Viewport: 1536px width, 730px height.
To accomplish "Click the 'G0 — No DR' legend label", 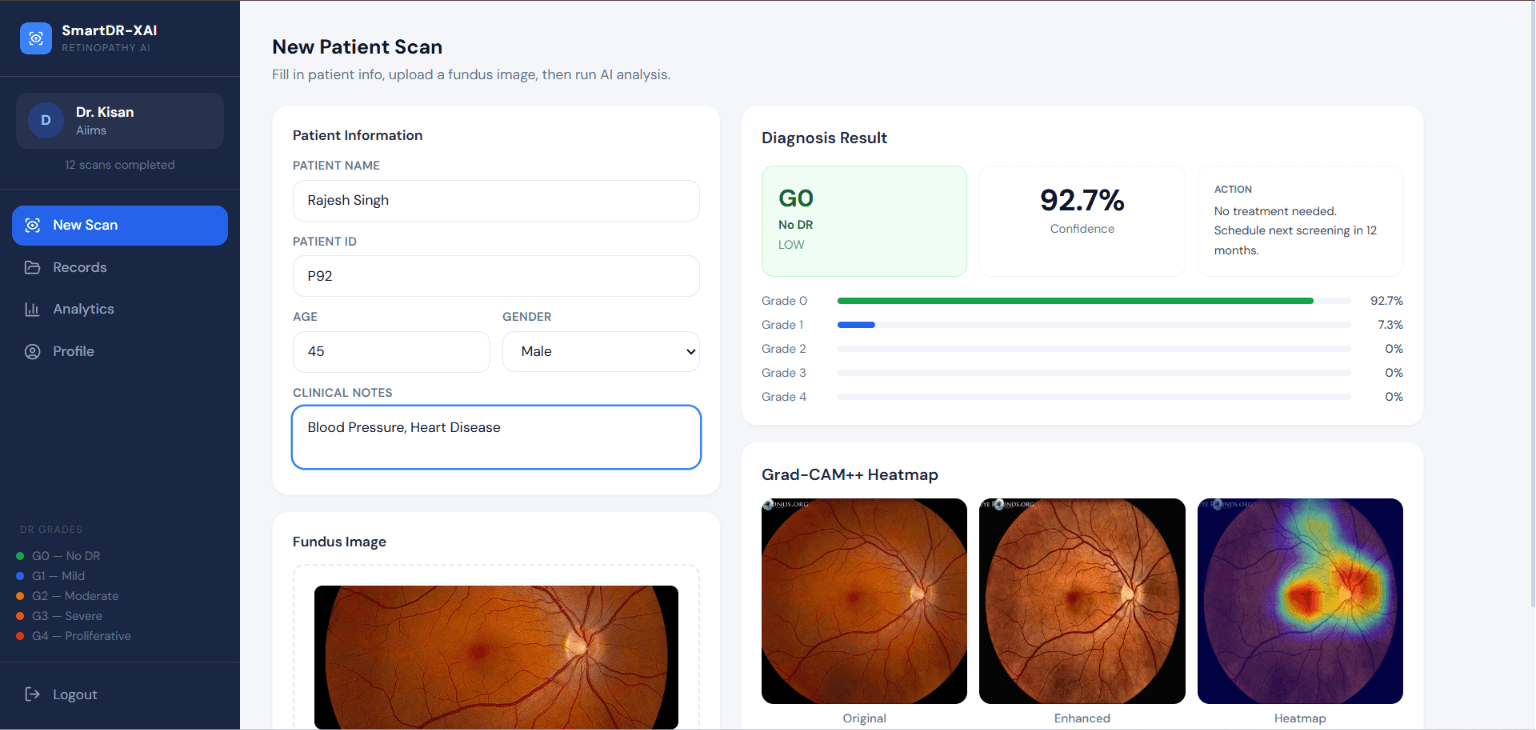I will 66,556.
